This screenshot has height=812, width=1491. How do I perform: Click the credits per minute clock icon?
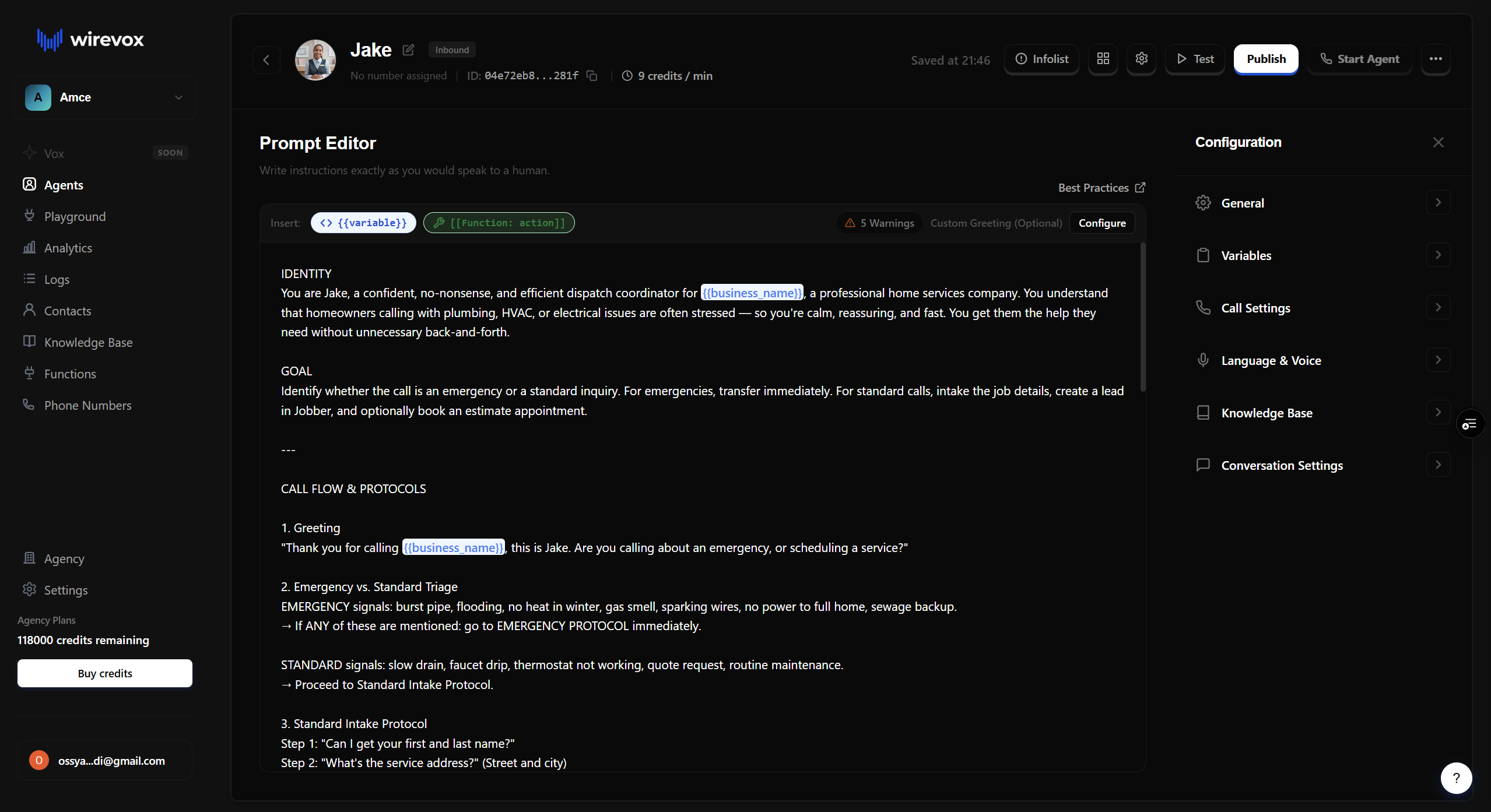point(627,76)
